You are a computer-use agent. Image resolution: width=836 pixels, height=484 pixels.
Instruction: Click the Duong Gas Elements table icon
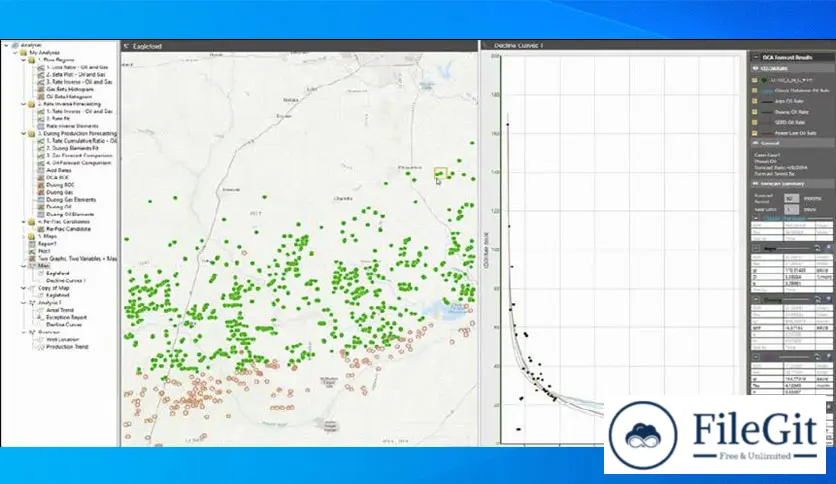click(x=41, y=199)
